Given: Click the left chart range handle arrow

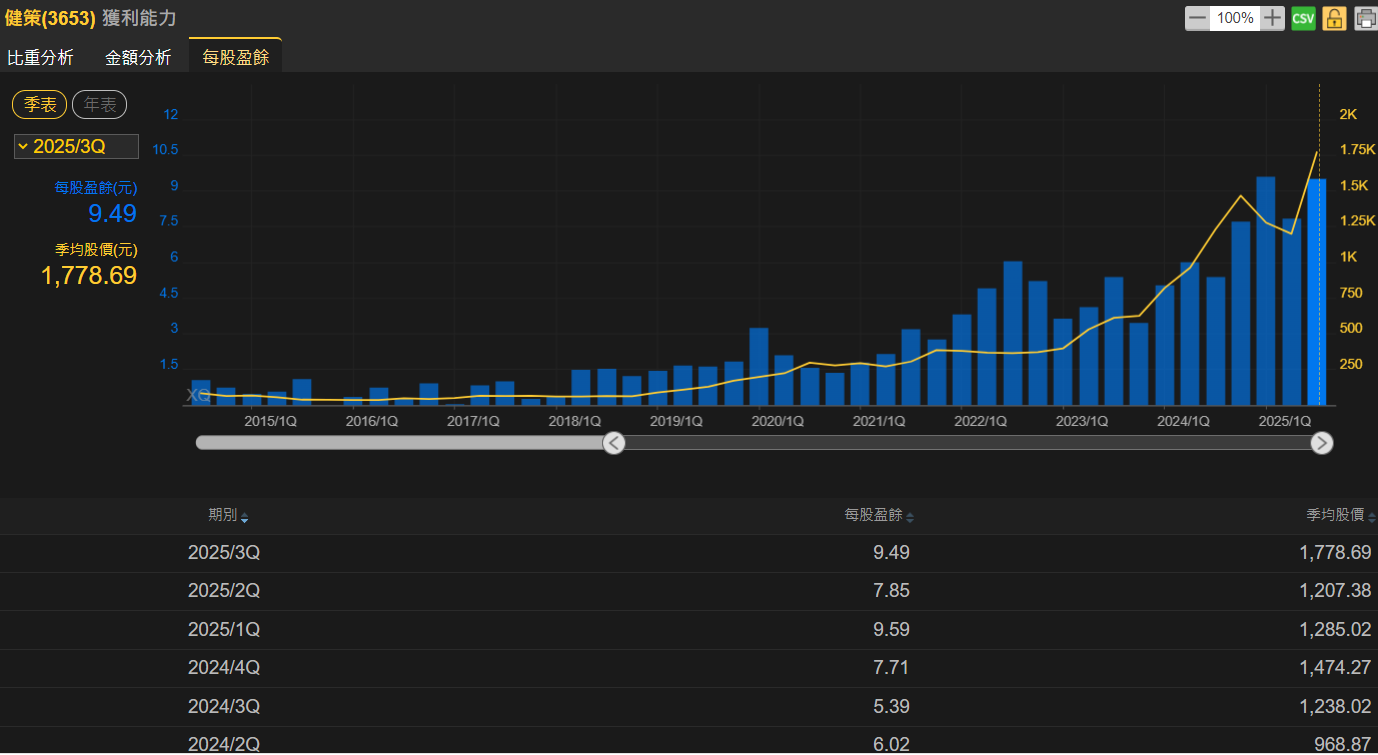Looking at the screenshot, I should (614, 443).
